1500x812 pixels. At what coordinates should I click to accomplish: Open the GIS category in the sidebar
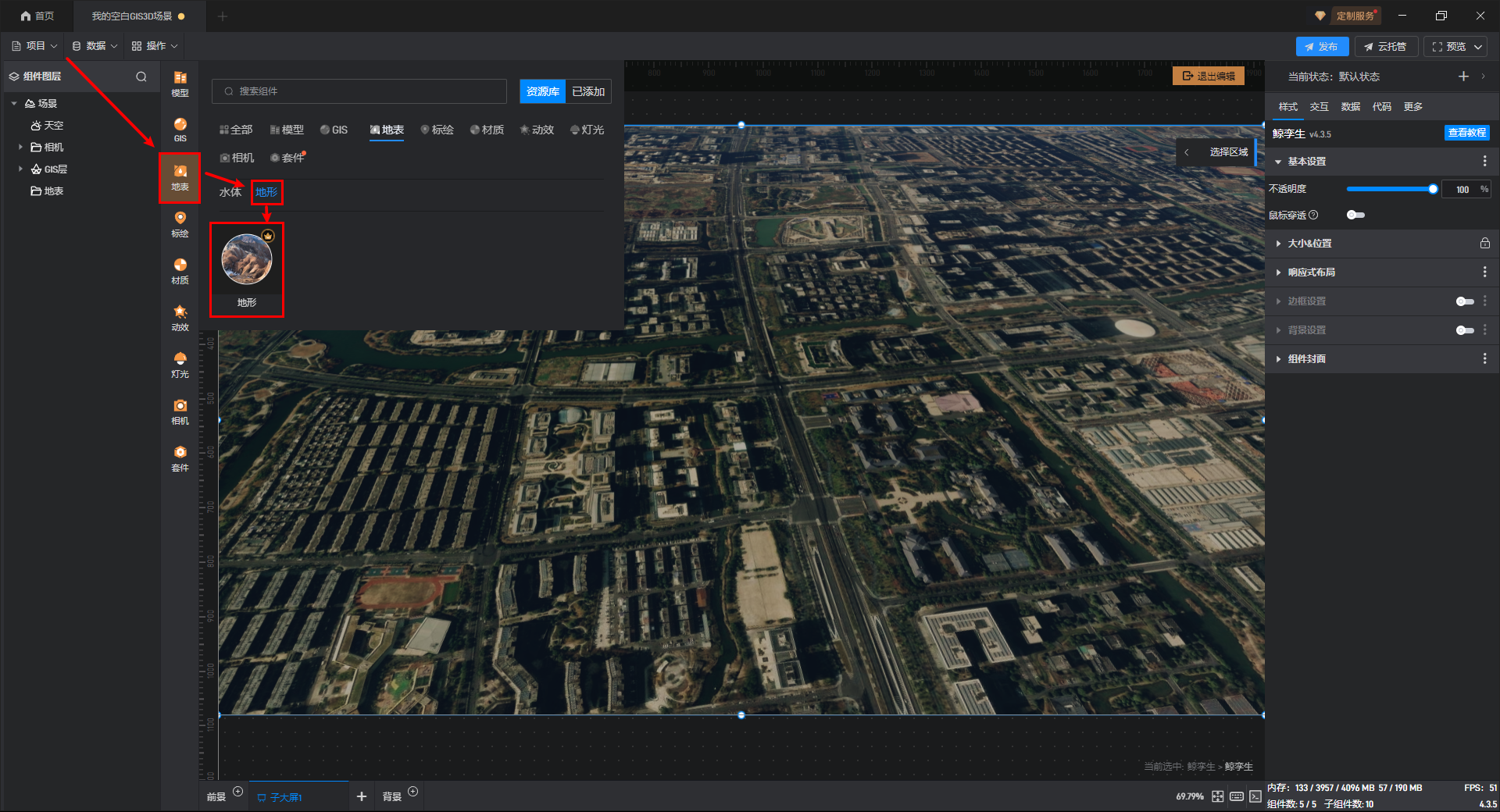pos(180,130)
